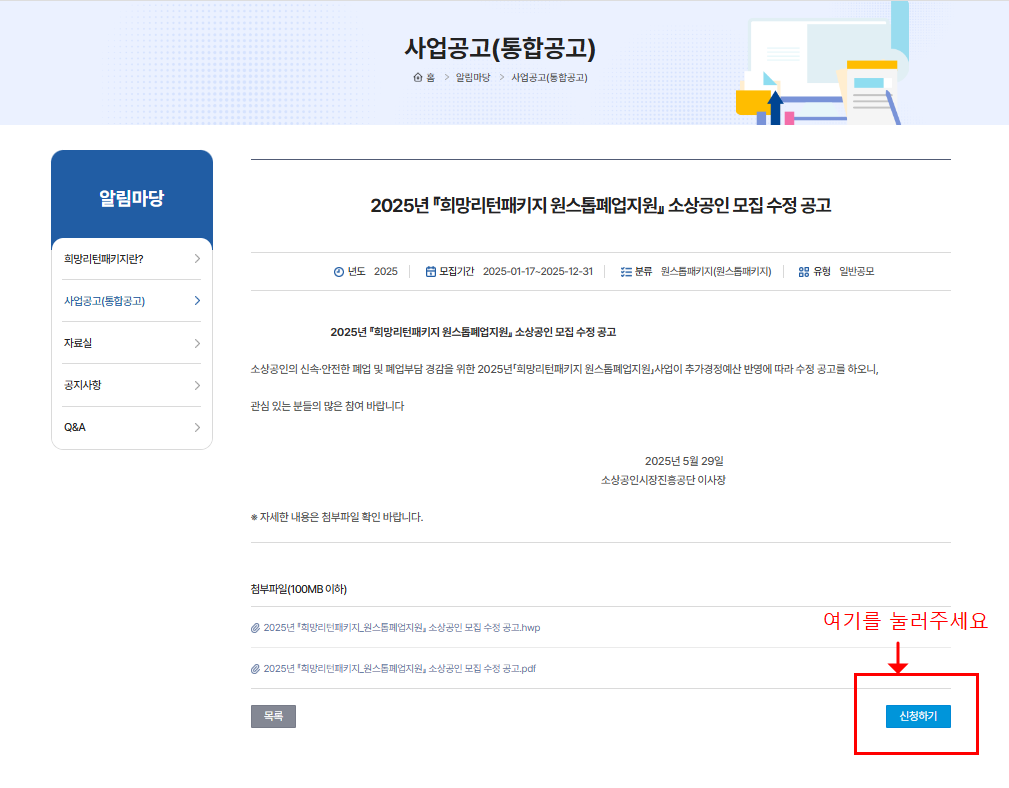This screenshot has height=788, width=1009.
Task: Click the 모집기간 date range 2025-01-17~2025-12-31
Action: point(537,271)
